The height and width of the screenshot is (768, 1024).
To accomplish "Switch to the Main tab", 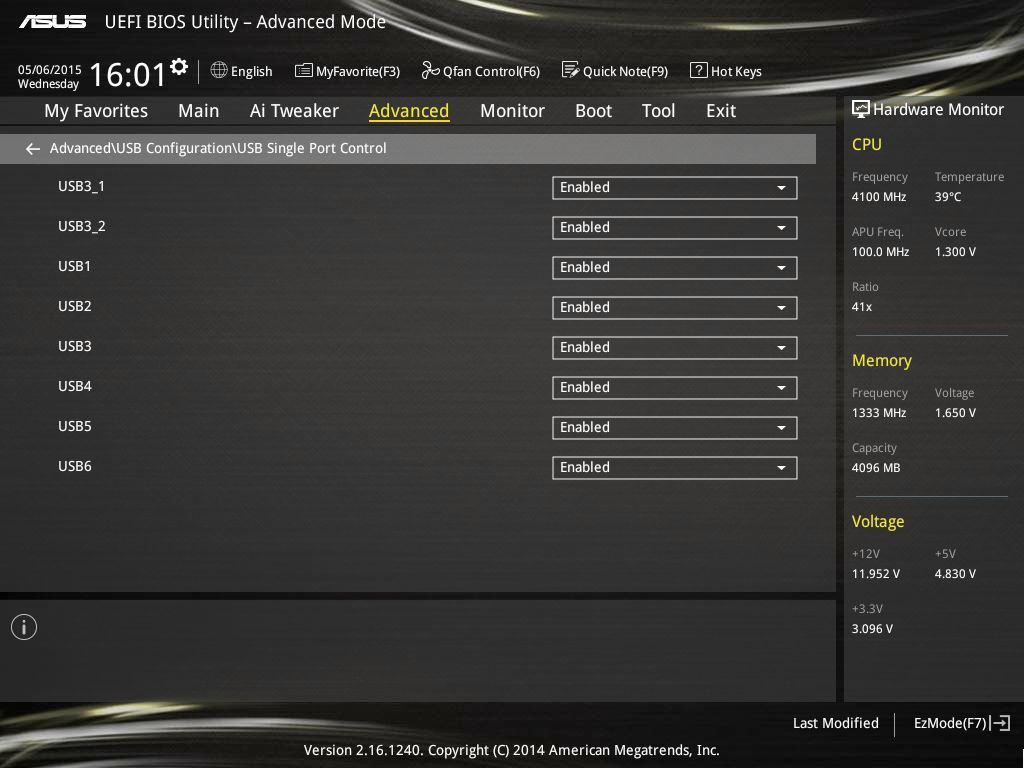I will [199, 111].
